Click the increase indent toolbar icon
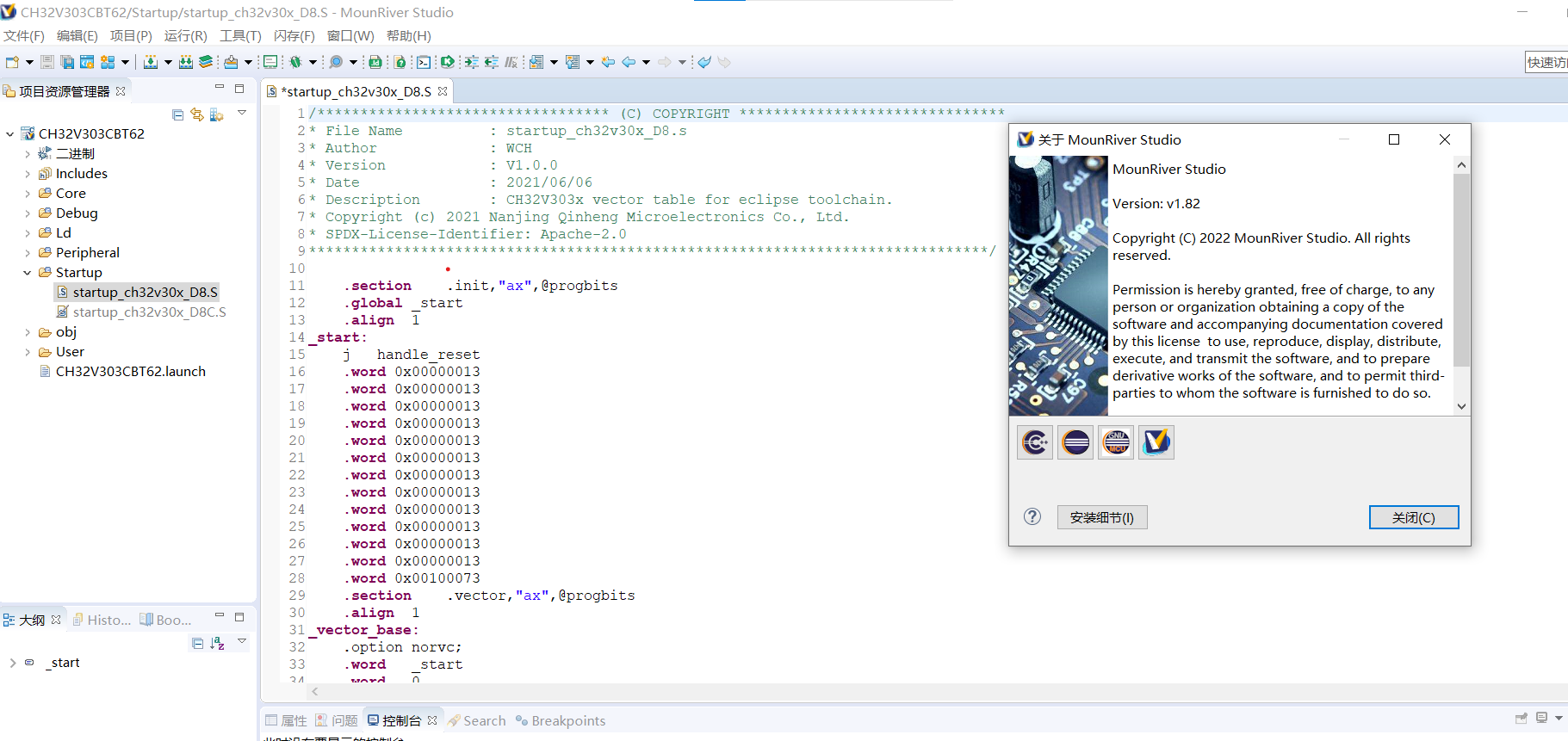1568x741 pixels. [x=471, y=62]
